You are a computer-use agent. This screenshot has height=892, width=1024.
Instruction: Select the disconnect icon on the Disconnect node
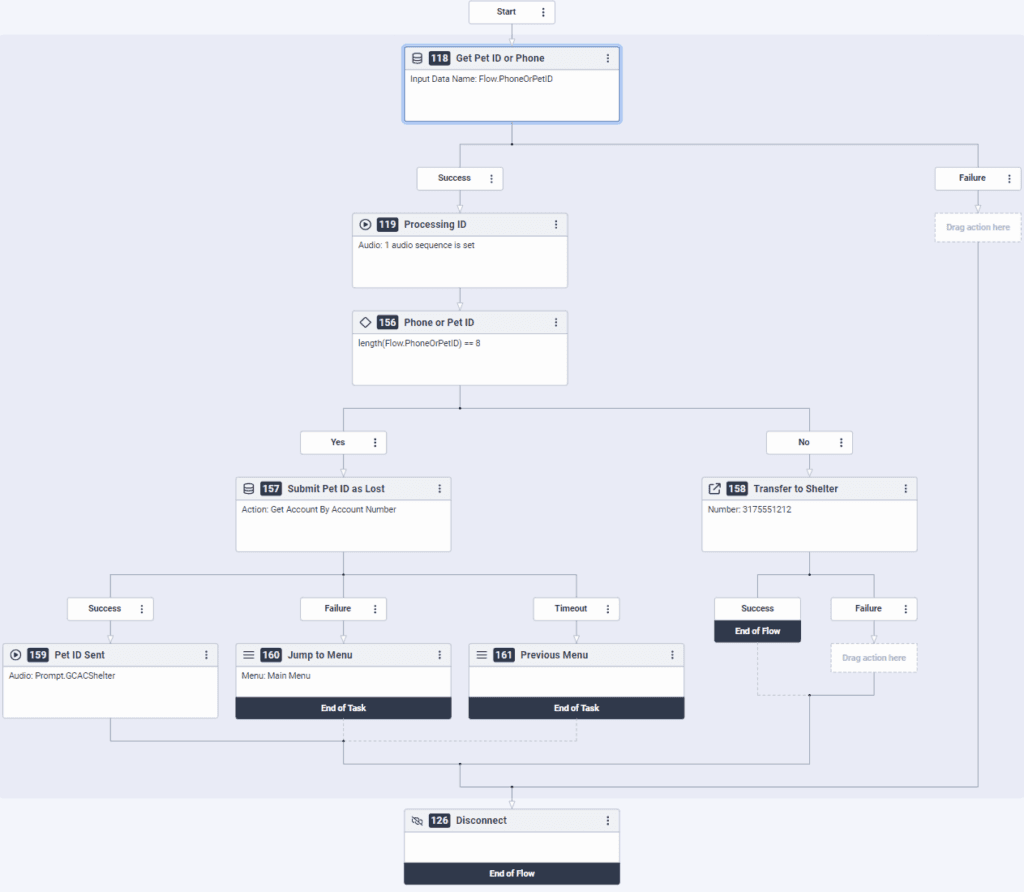click(x=417, y=820)
